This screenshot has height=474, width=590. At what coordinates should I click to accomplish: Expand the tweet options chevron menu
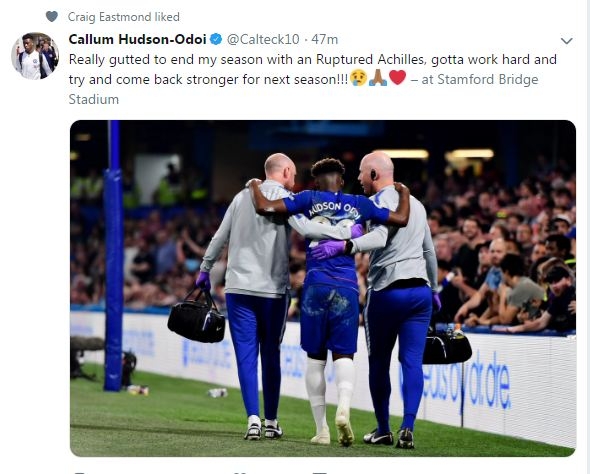(x=566, y=40)
